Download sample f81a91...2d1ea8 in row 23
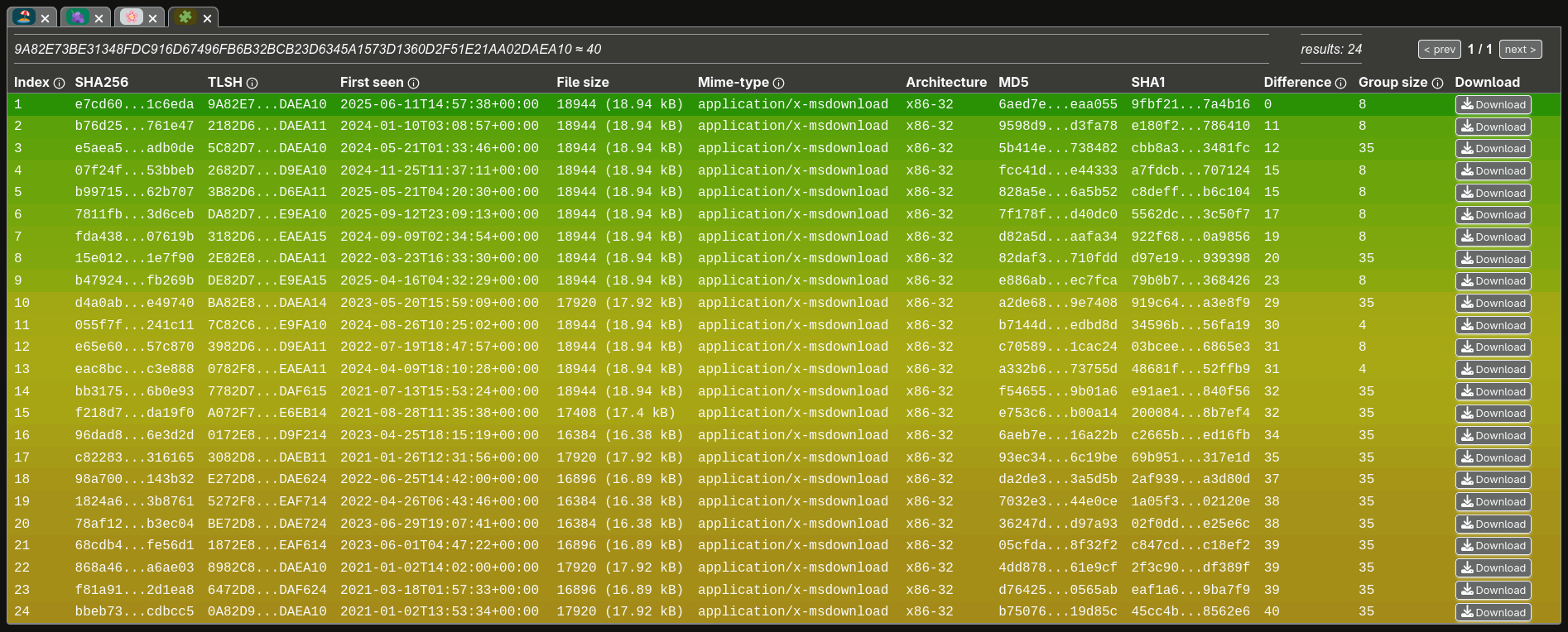This screenshot has width=1568, height=632. click(x=1493, y=590)
